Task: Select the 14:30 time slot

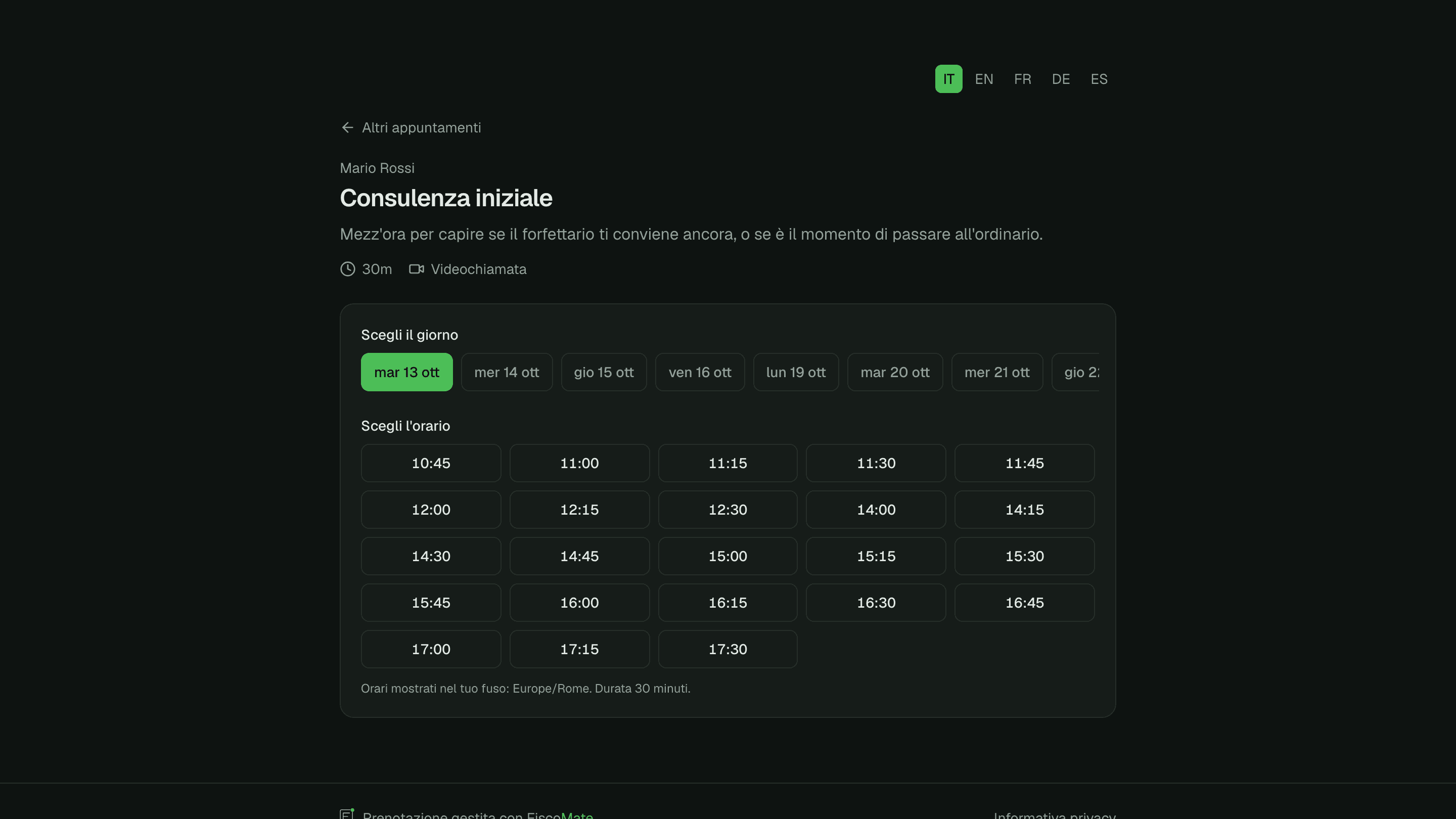Action: click(x=431, y=556)
